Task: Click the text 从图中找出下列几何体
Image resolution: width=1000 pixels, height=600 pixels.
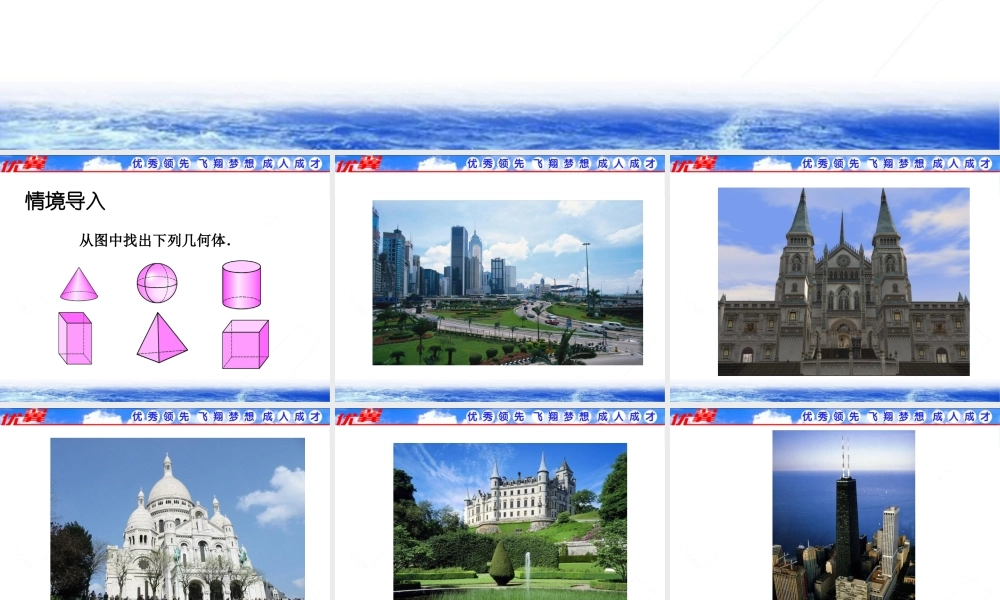Action: (156, 240)
